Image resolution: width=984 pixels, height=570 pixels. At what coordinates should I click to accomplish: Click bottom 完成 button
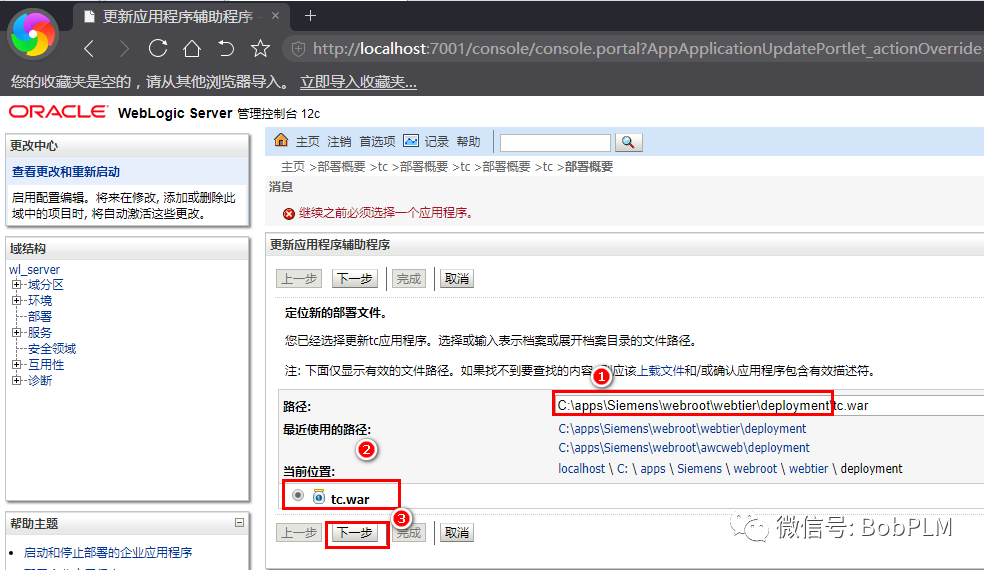tap(409, 533)
